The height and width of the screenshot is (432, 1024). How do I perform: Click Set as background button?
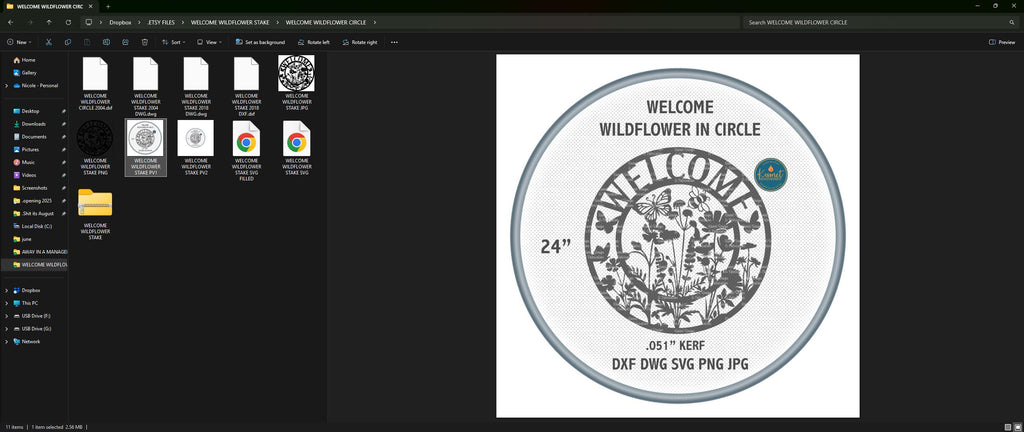[x=261, y=42]
